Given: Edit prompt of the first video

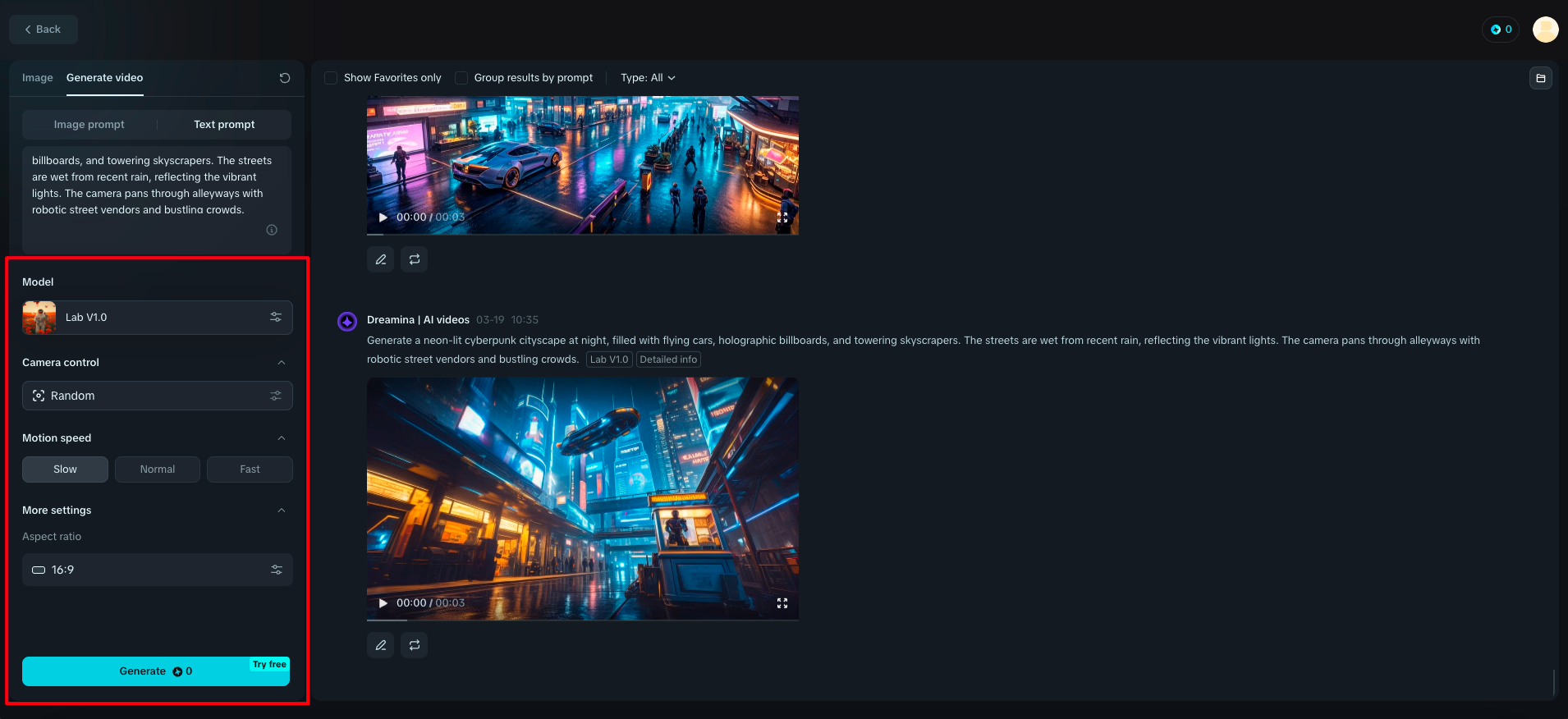Looking at the screenshot, I should click(381, 259).
